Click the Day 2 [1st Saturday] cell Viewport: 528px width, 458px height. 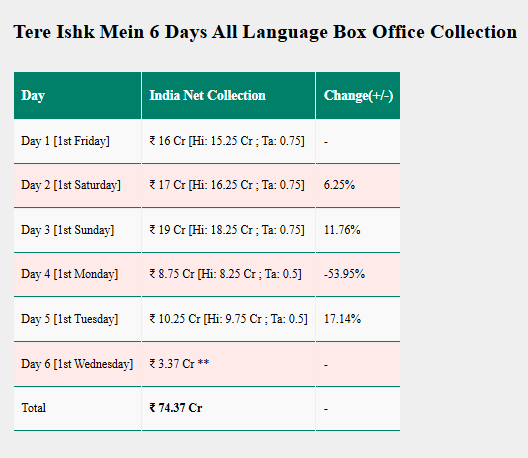77,186
